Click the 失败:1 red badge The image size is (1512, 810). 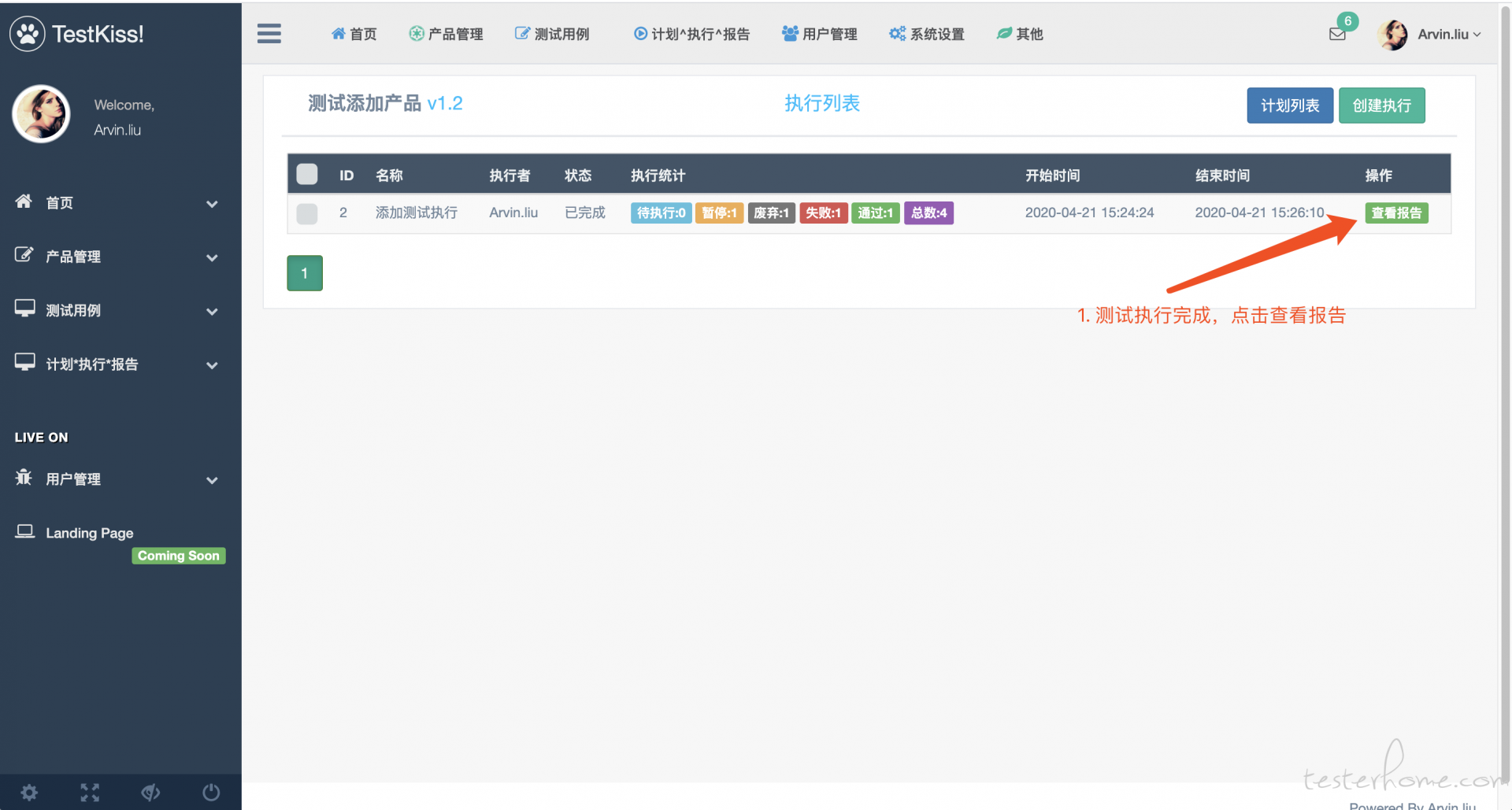click(x=824, y=213)
